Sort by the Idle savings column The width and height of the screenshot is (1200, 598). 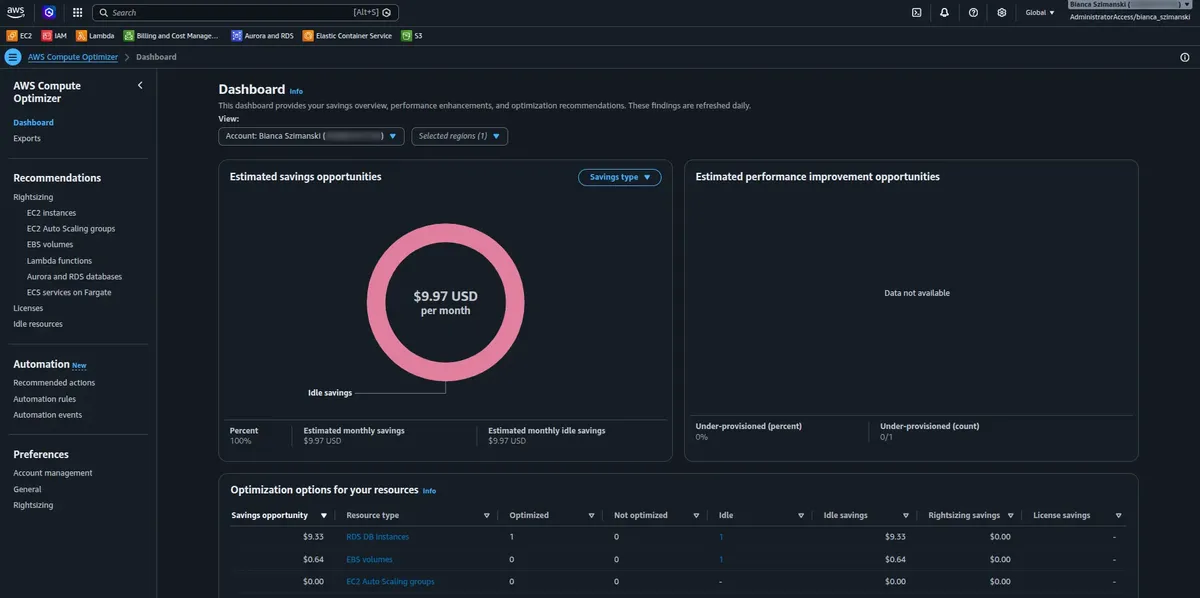[x=866, y=515]
